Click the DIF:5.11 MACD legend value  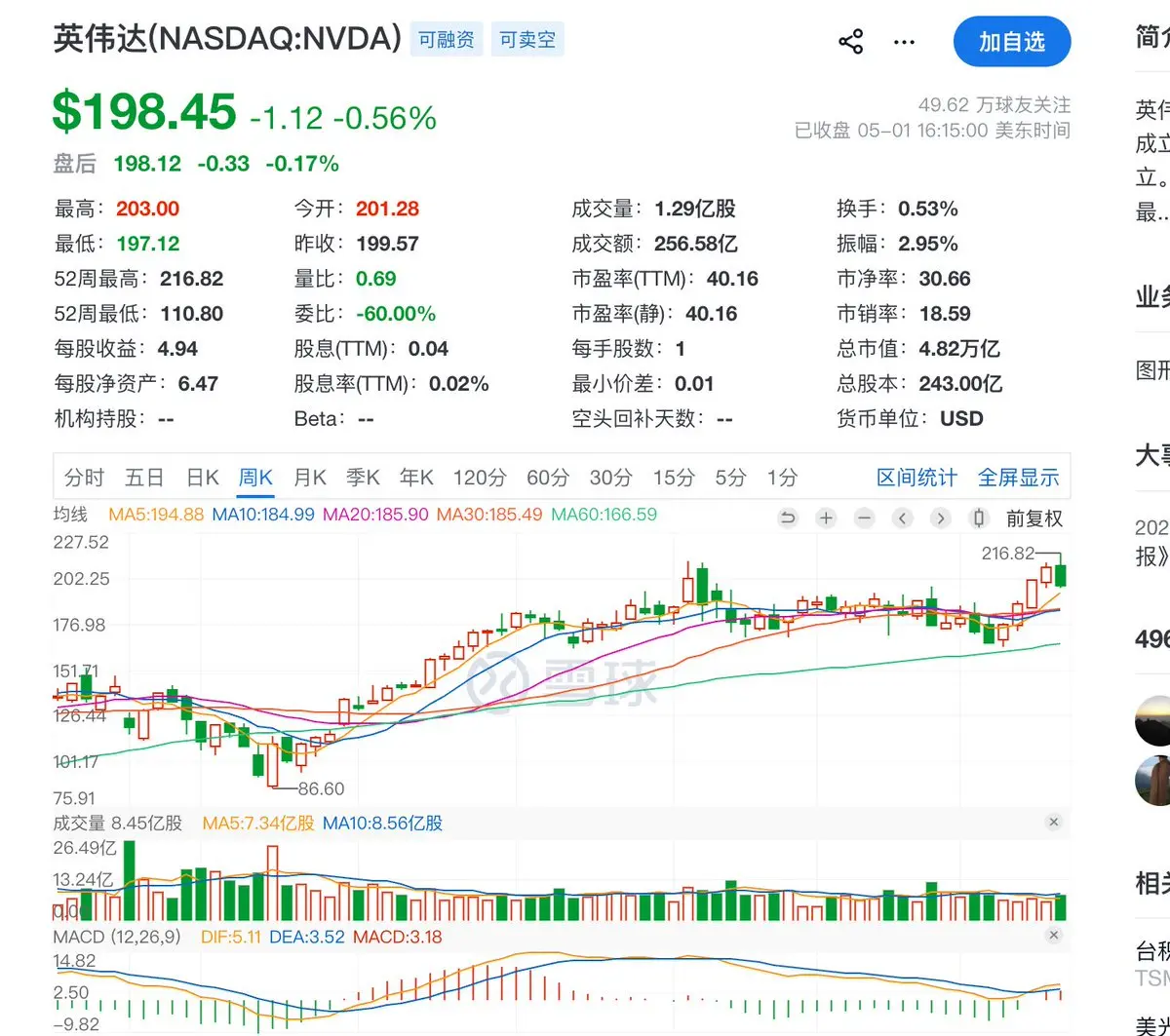pos(231,937)
